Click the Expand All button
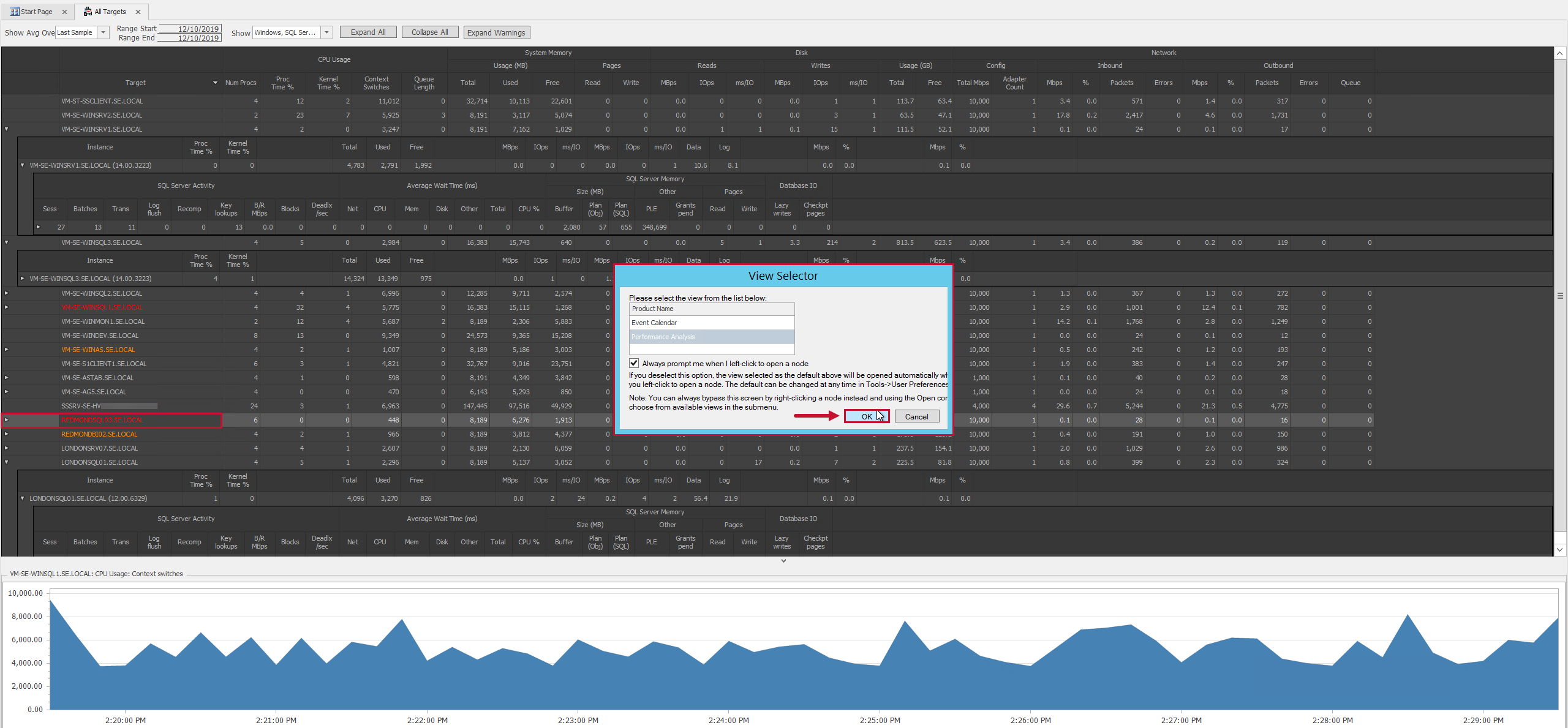Image resolution: width=1568 pixels, height=728 pixels. 367,32
